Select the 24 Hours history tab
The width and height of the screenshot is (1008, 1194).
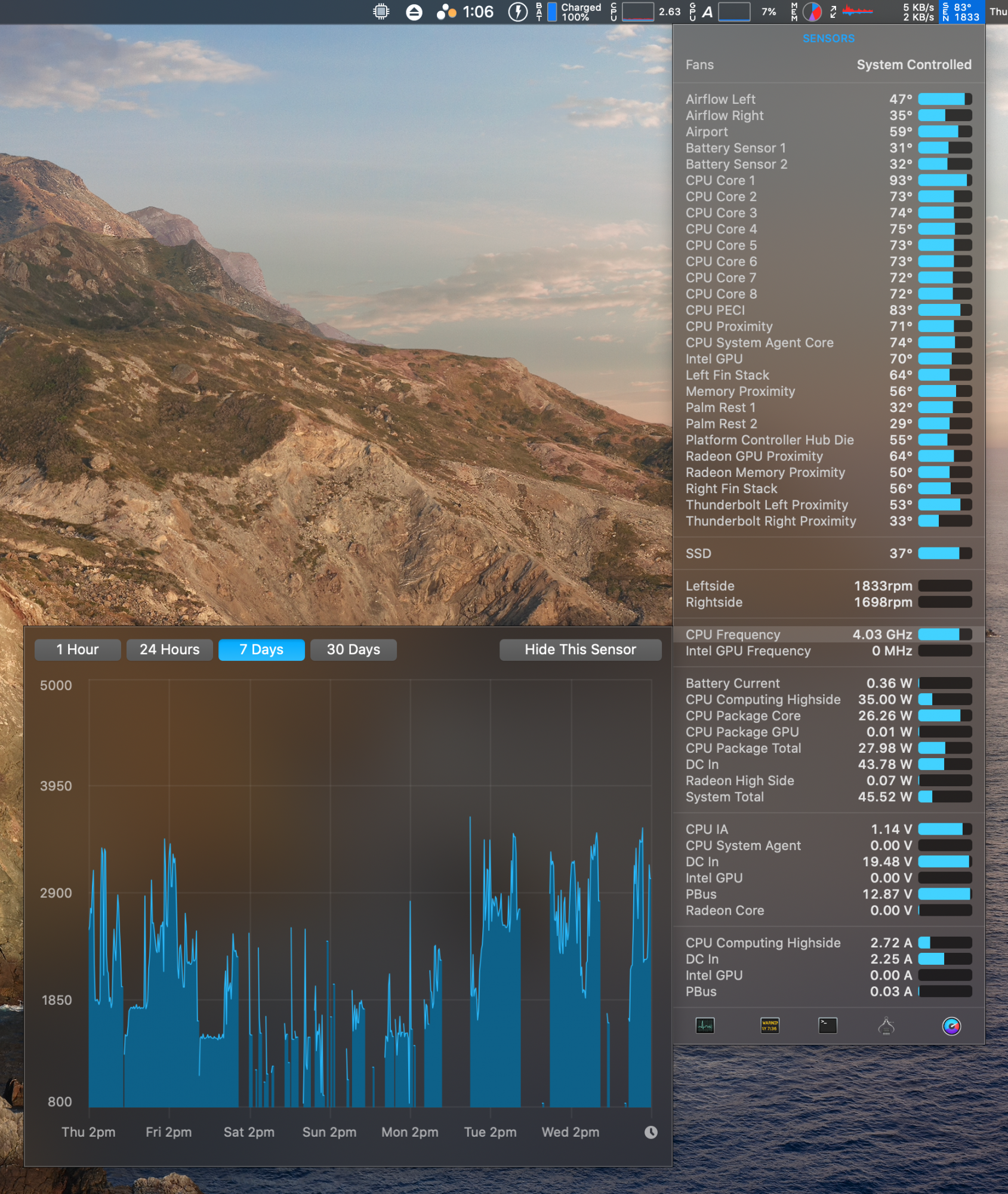[169, 650]
